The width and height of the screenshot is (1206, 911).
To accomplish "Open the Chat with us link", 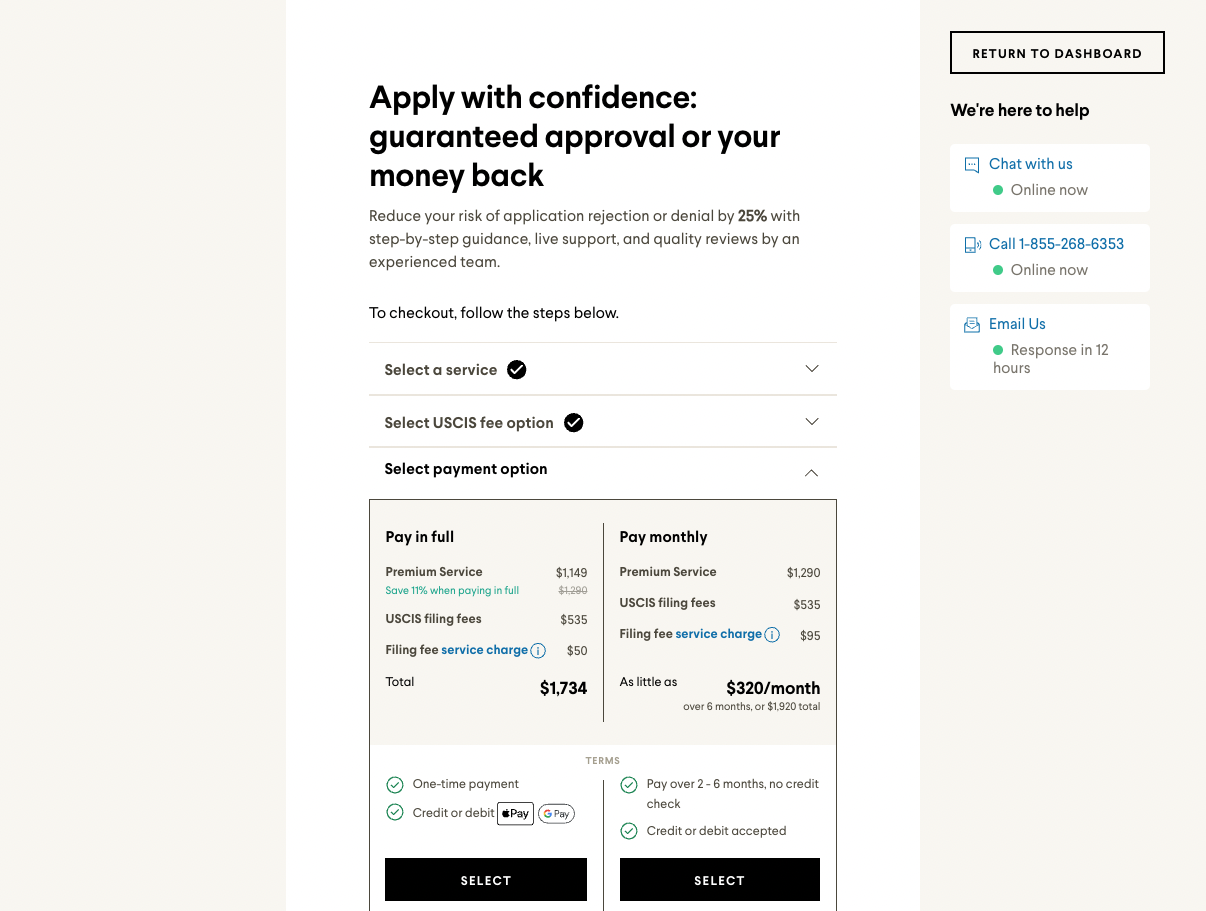I will [1030, 164].
